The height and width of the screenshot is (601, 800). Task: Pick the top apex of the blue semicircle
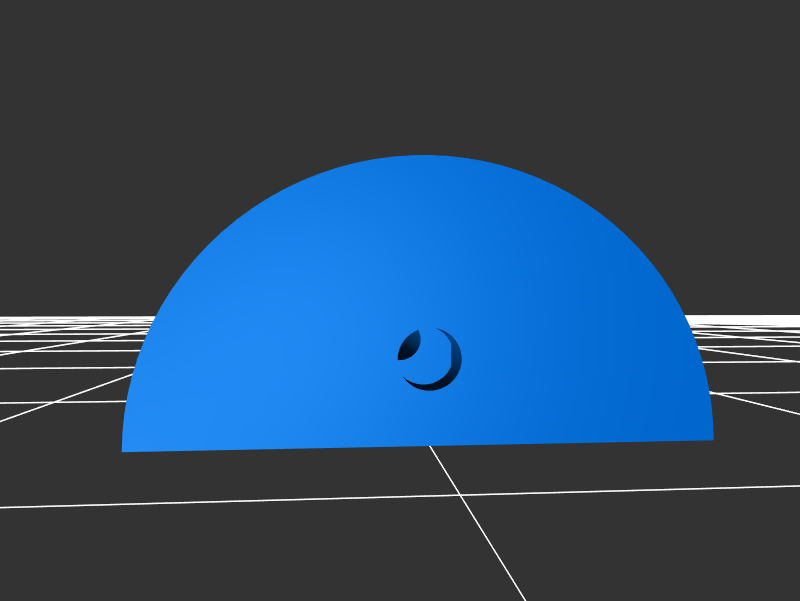coord(424,157)
